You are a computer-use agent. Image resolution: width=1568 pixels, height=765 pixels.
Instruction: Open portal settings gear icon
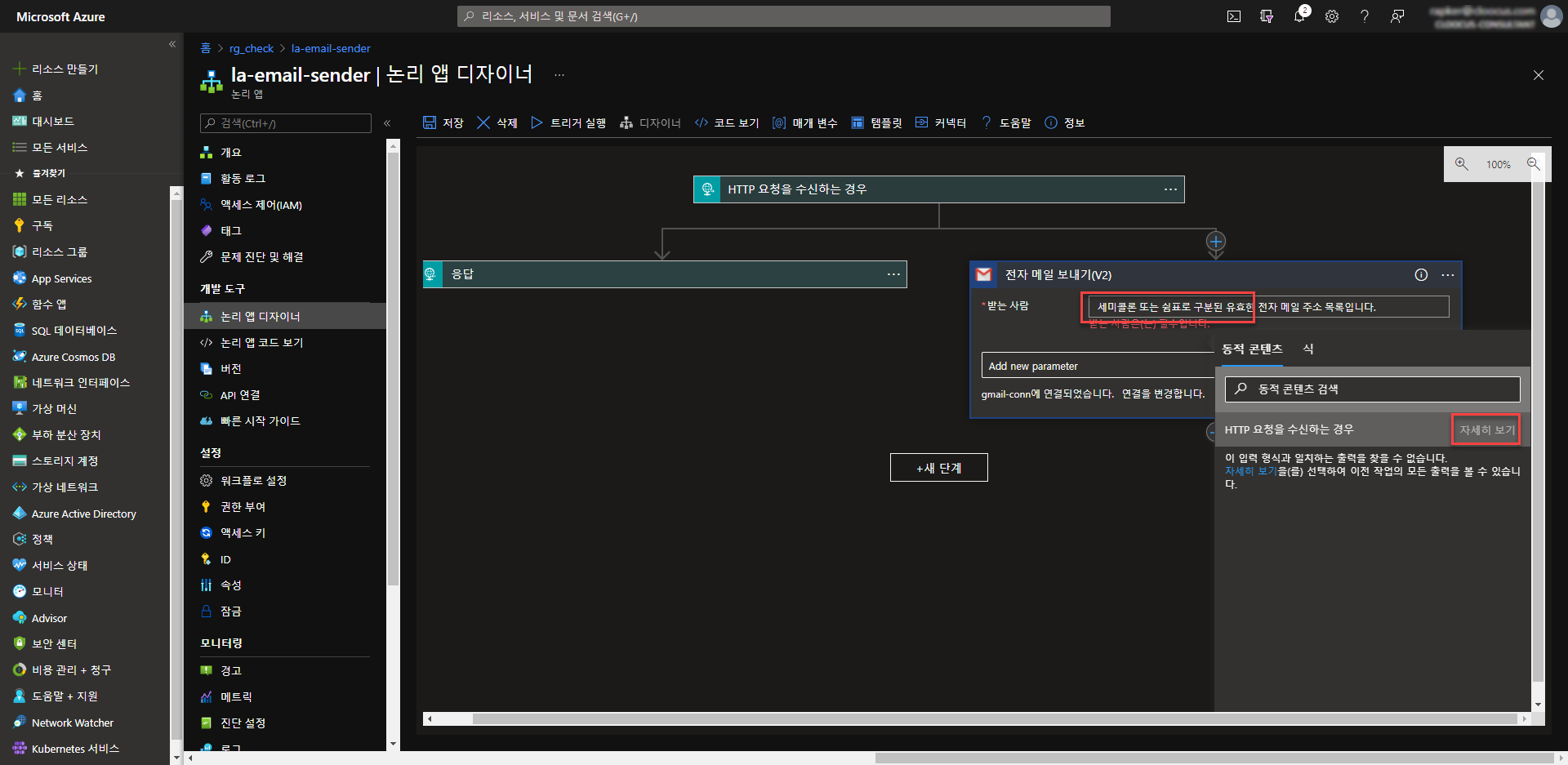pos(1332,16)
